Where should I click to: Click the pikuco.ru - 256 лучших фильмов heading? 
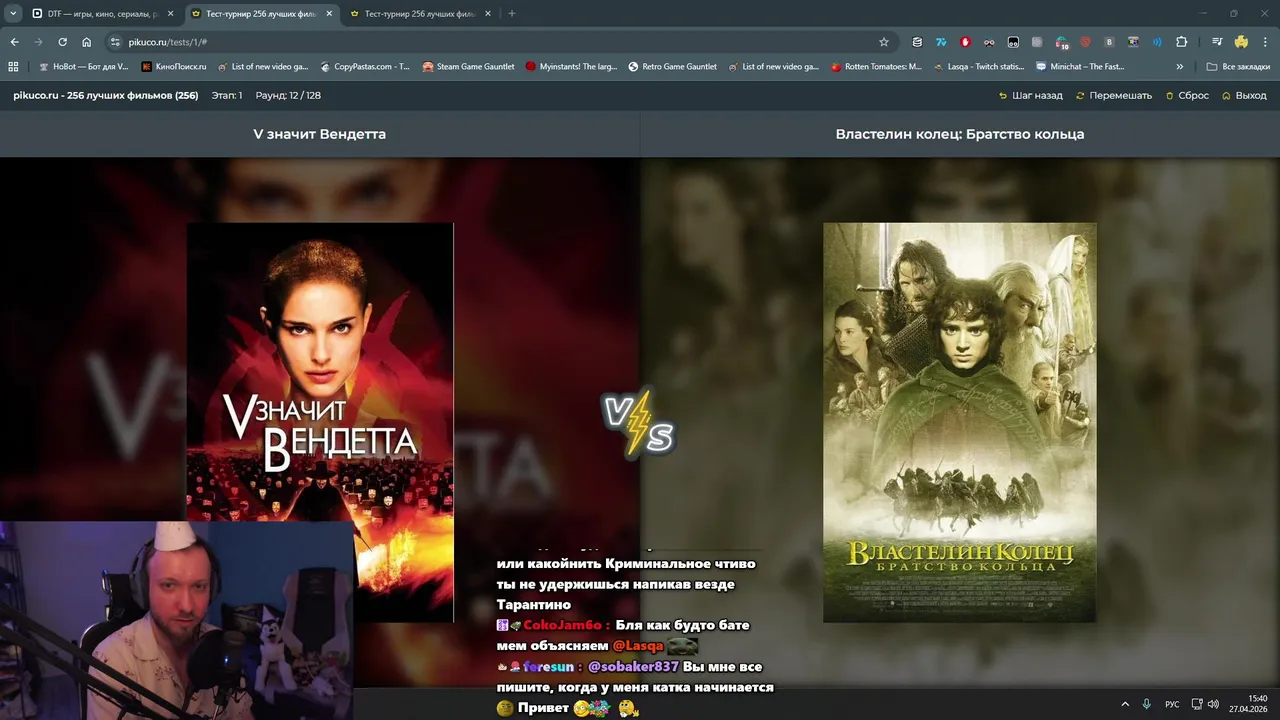tap(105, 96)
